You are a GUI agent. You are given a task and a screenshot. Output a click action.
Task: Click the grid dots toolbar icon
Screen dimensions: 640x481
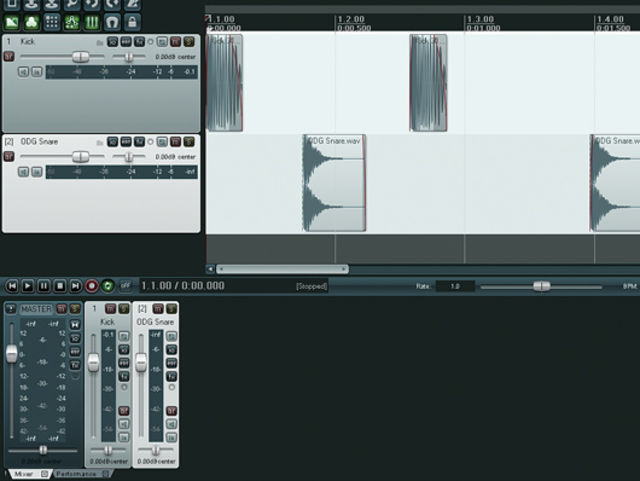point(52,22)
